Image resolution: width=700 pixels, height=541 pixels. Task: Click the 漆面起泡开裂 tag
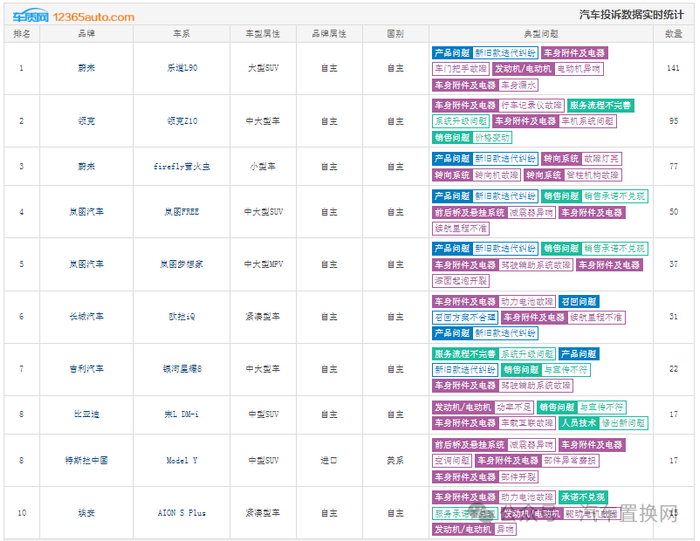click(x=461, y=281)
